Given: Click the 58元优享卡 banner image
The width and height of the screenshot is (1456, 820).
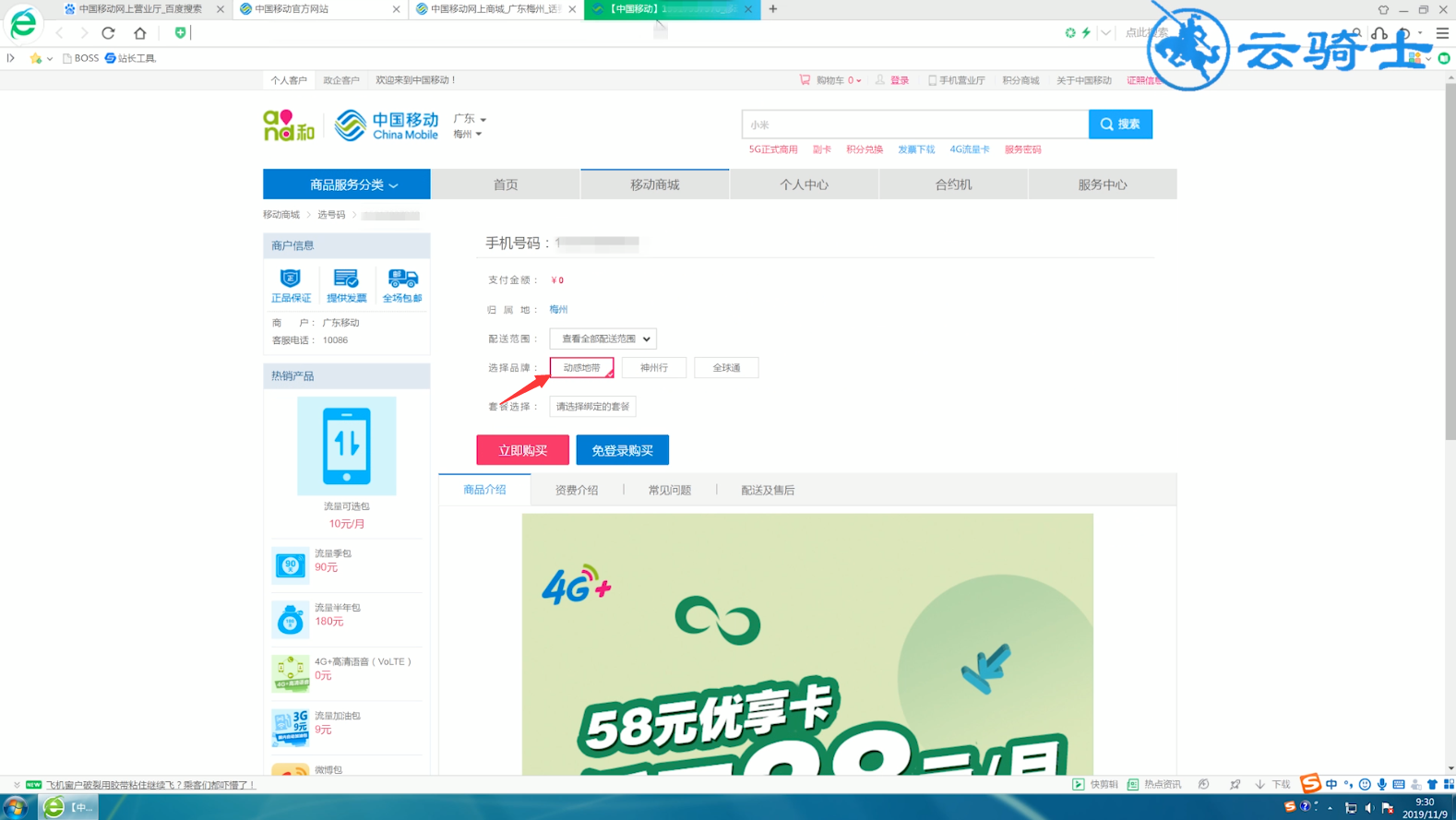Looking at the screenshot, I should click(807, 644).
